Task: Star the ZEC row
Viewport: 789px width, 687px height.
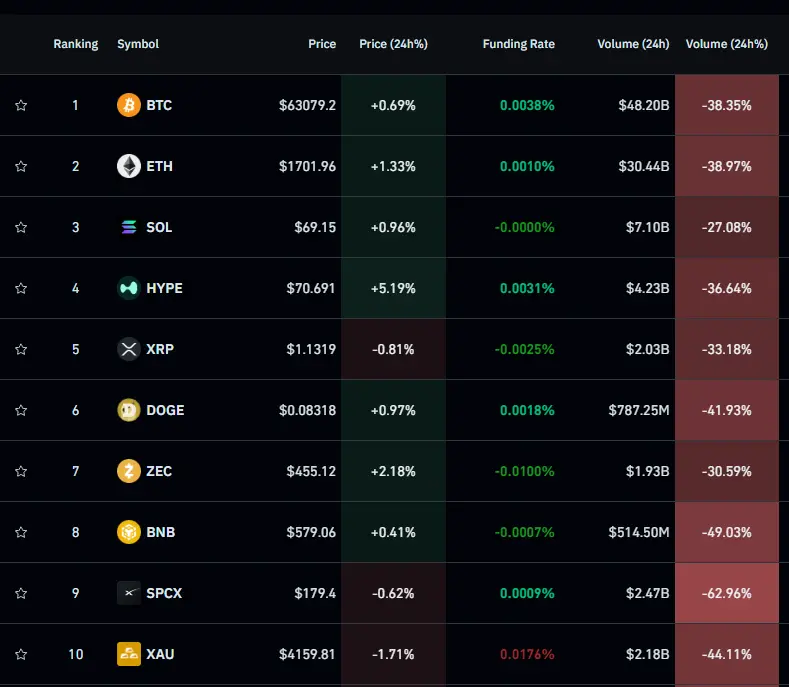Action: pyautogui.click(x=21, y=471)
